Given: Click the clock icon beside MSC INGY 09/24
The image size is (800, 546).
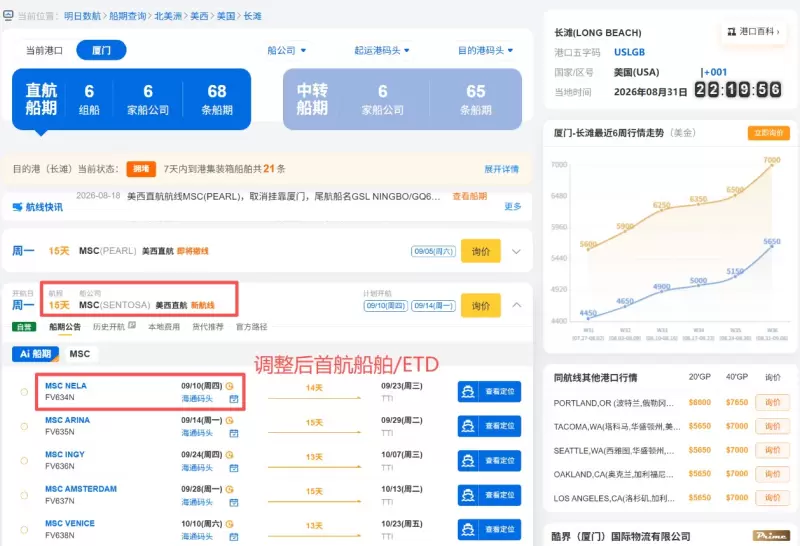Looking at the screenshot, I should click(230, 455).
